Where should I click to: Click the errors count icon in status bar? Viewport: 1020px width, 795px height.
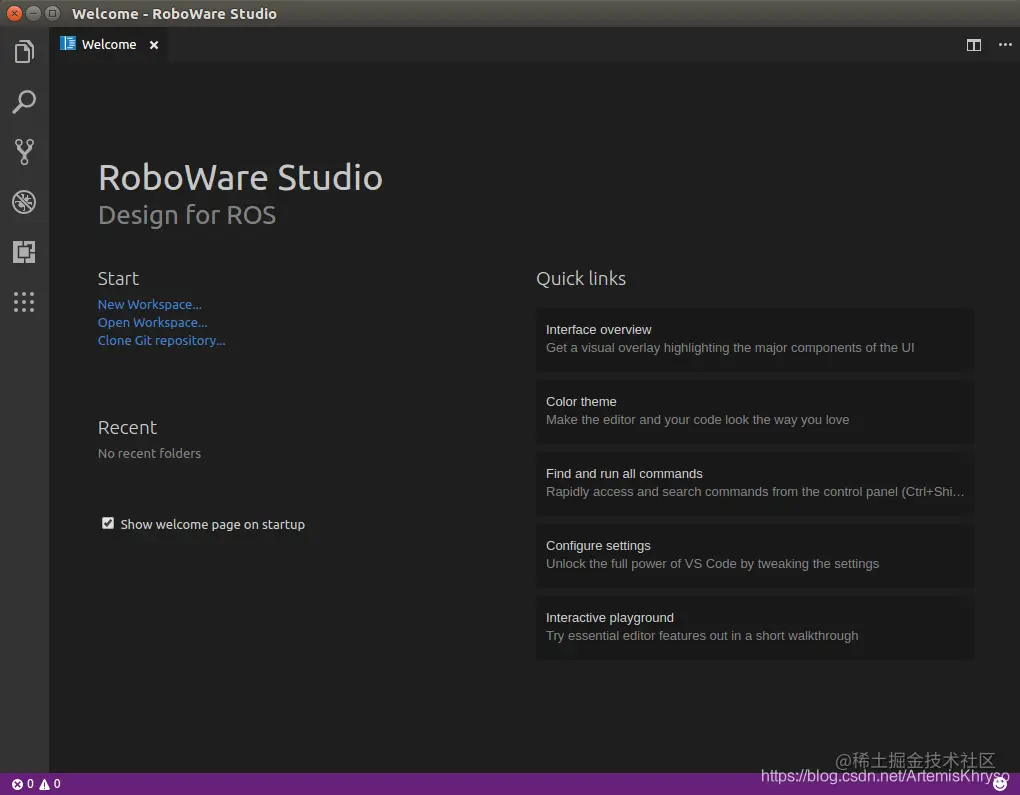[18, 784]
